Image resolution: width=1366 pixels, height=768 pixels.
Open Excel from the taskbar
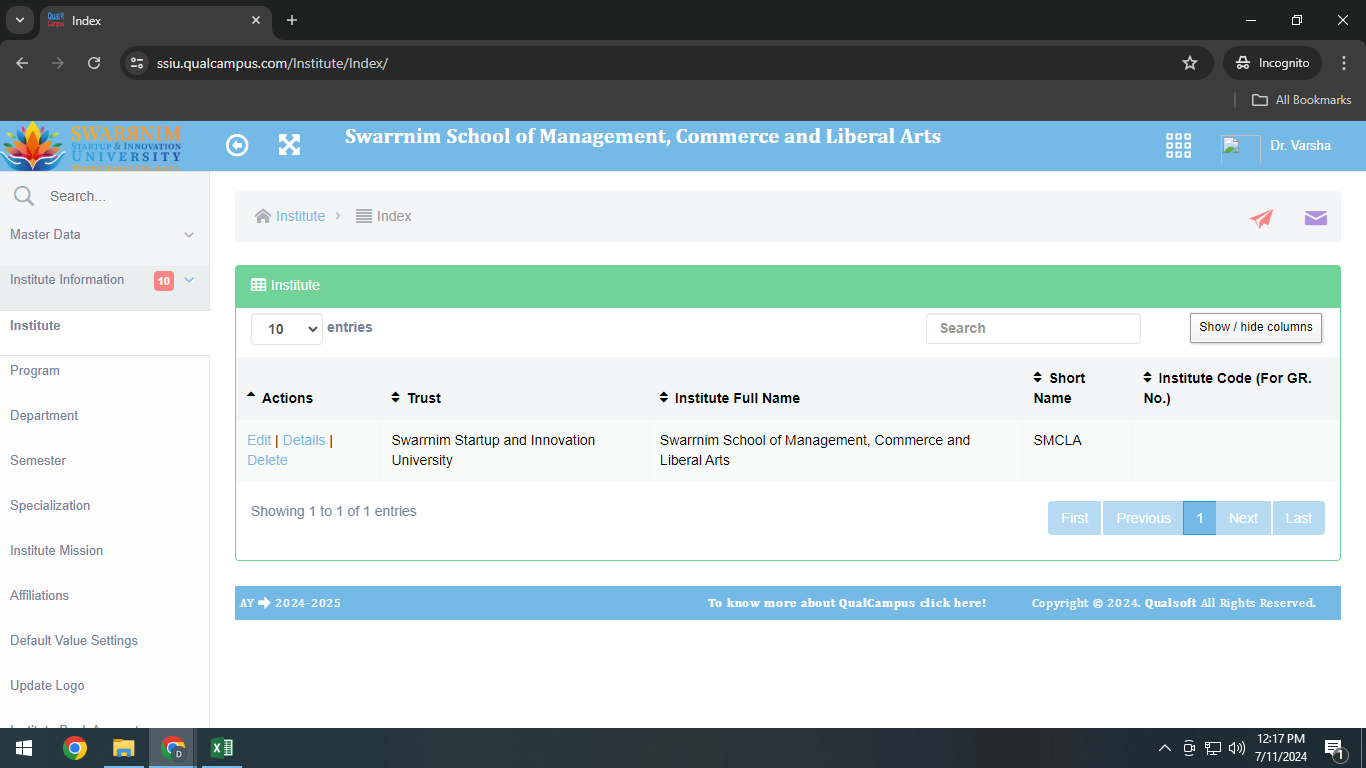pos(222,748)
